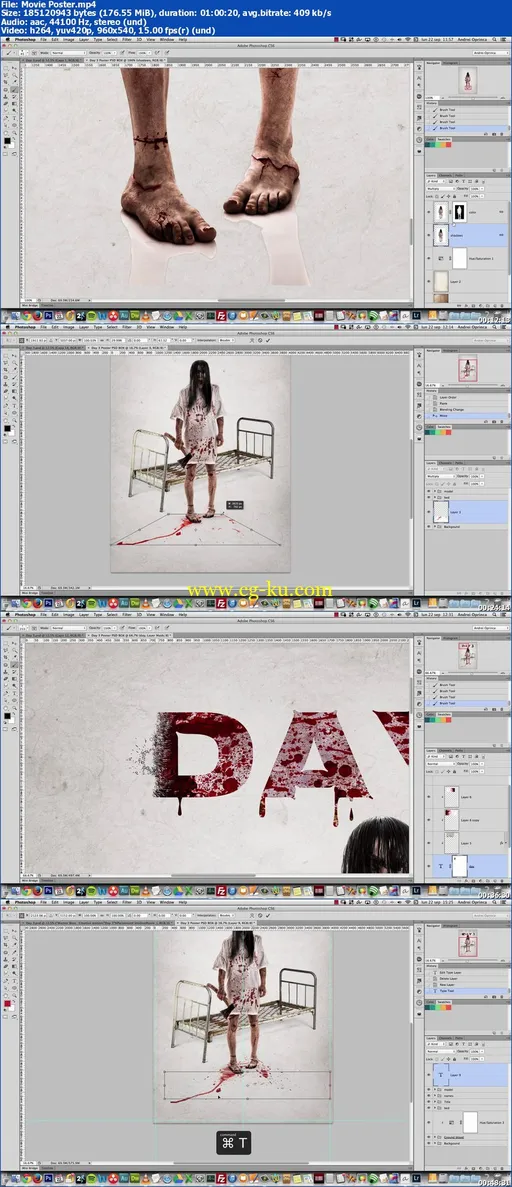Select the black layer mask on the color layer, first frame
This screenshot has width=512, height=1187.
pyautogui.click(x=459, y=210)
